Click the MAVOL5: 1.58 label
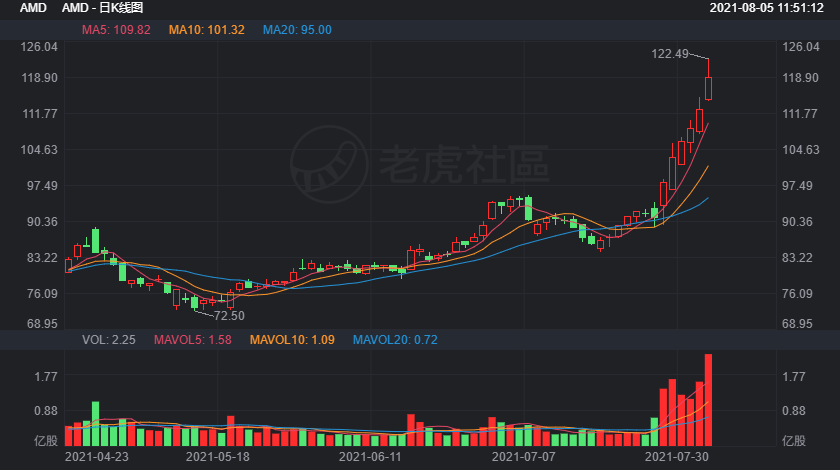840x470 pixels. click(x=193, y=340)
